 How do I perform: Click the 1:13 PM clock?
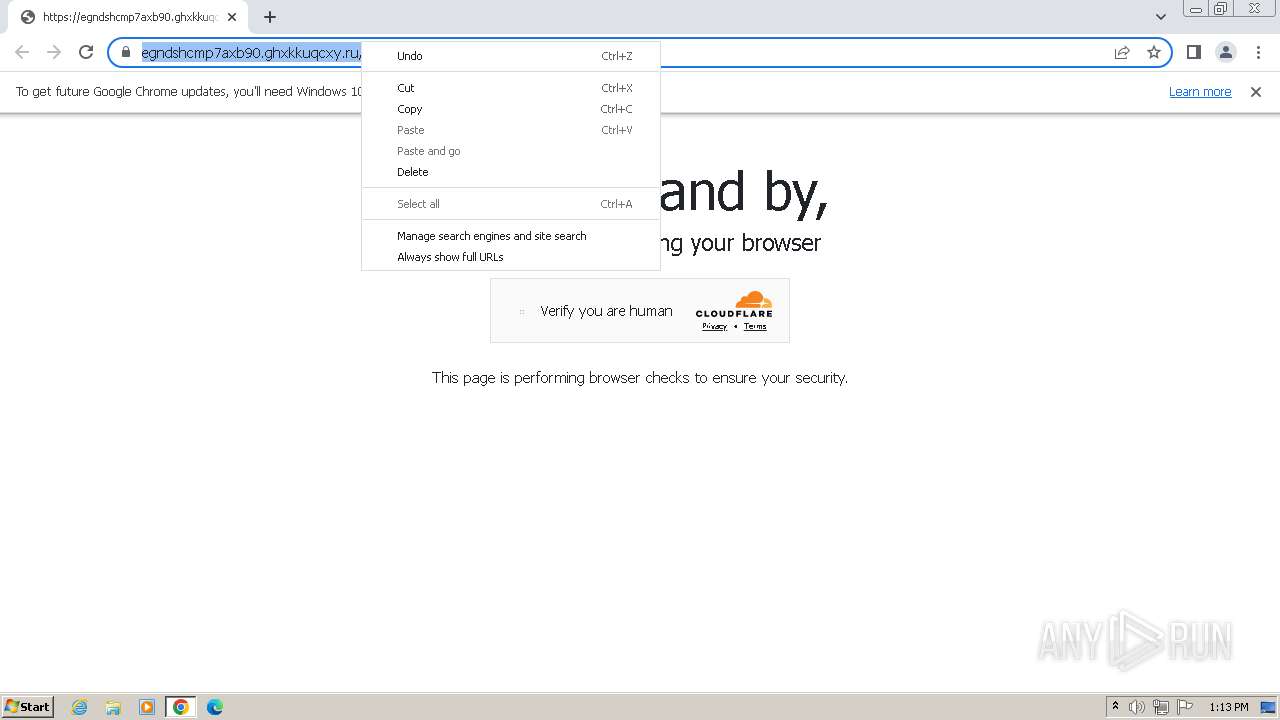coord(1229,707)
